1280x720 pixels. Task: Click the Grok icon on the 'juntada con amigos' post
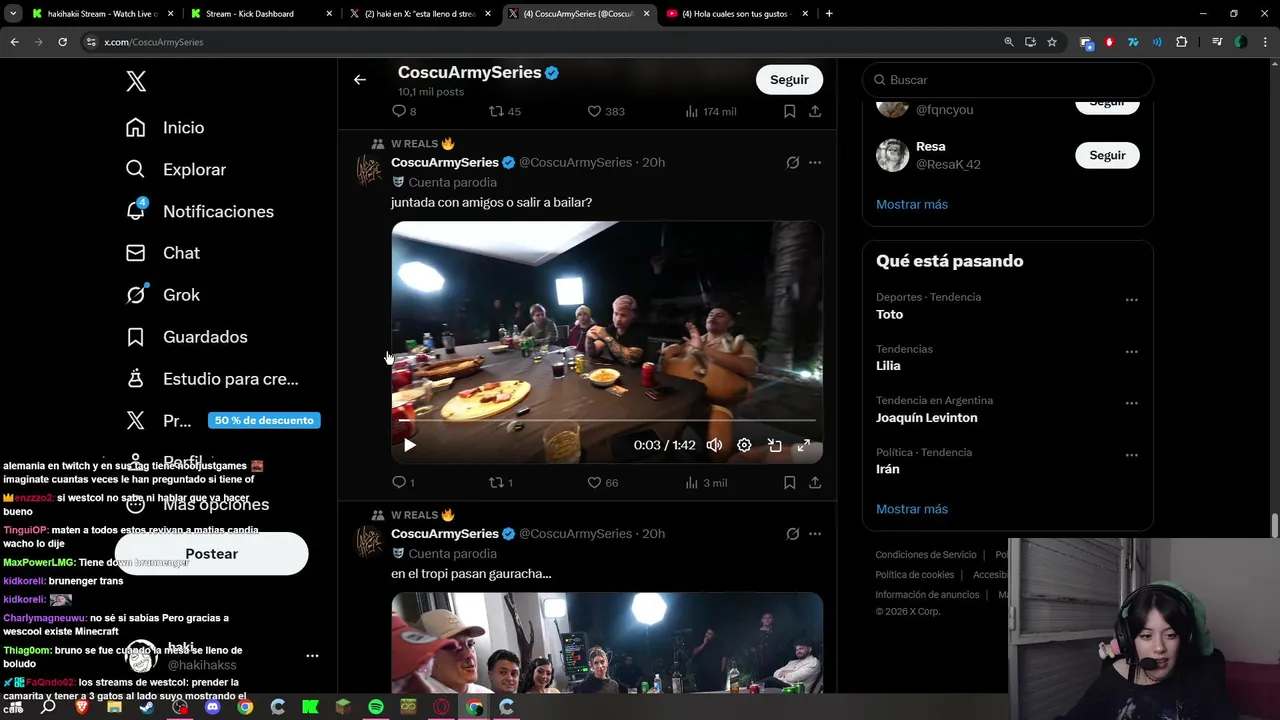(792, 163)
